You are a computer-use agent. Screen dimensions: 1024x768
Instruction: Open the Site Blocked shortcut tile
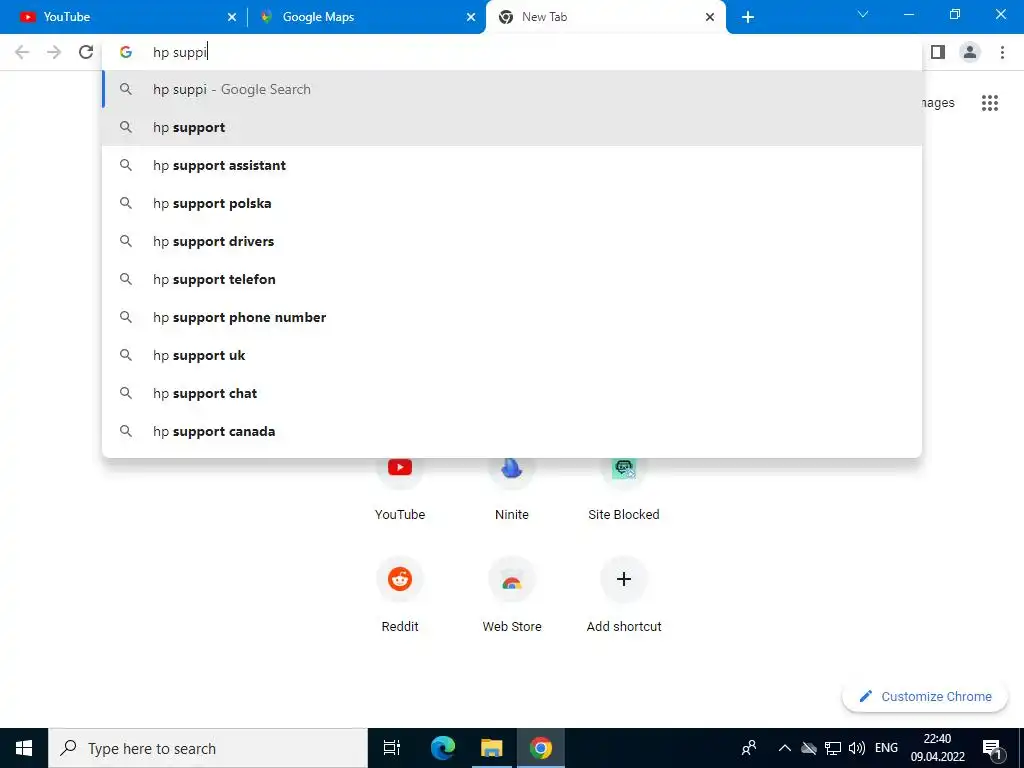624,487
